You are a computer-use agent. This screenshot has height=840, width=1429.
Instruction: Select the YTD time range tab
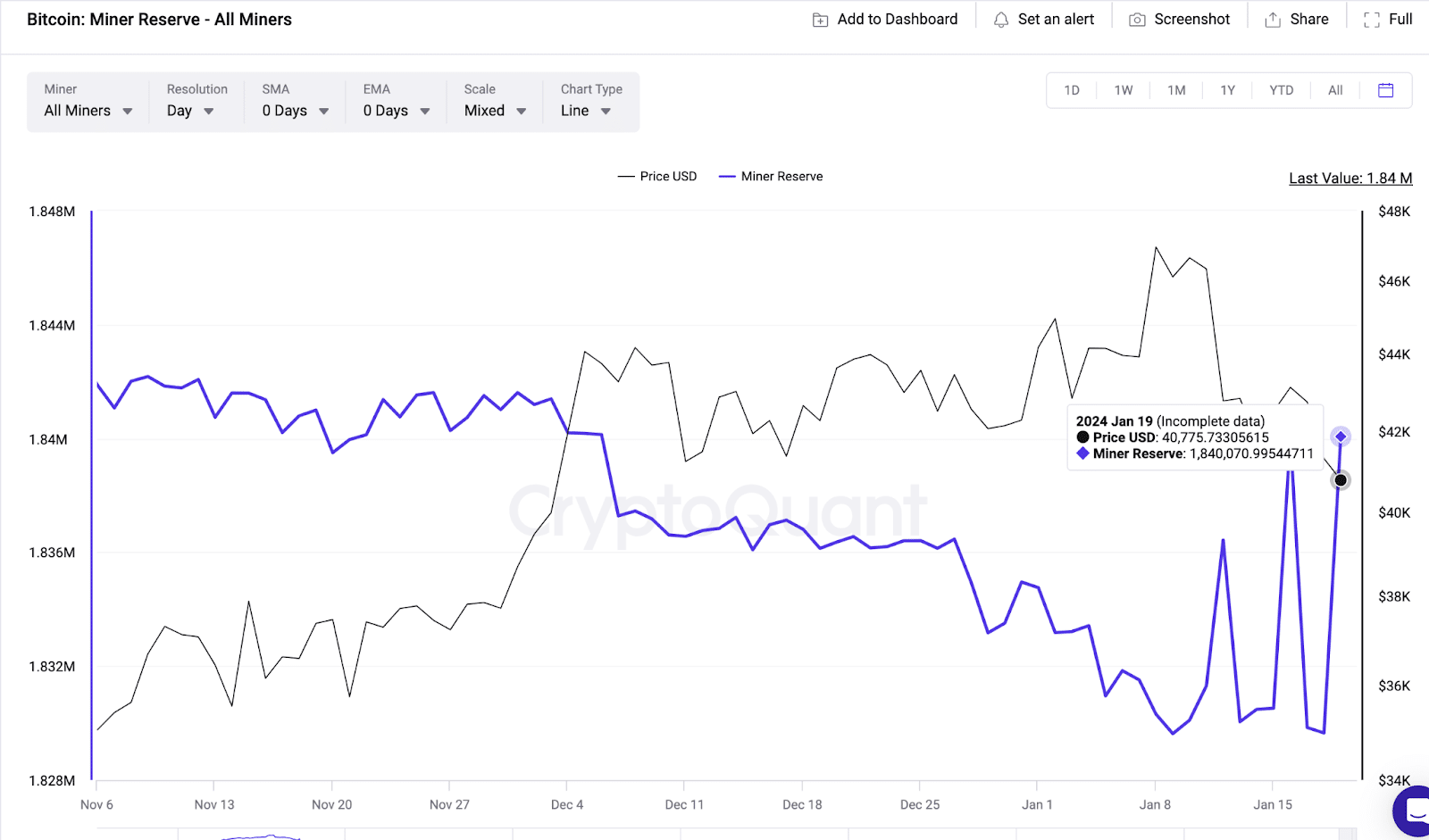coord(1281,89)
